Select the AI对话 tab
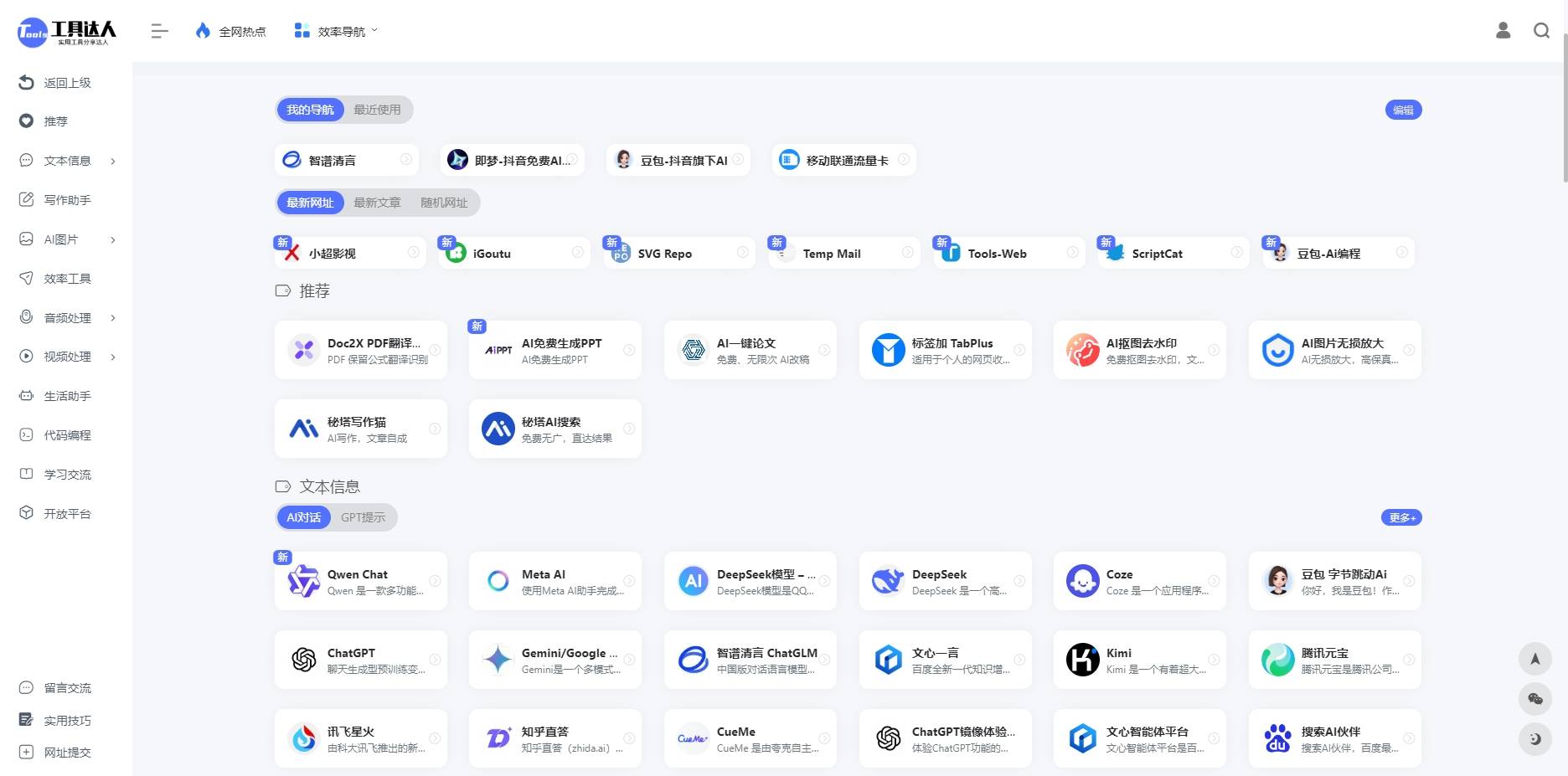The height and width of the screenshot is (776, 1568). 303,517
